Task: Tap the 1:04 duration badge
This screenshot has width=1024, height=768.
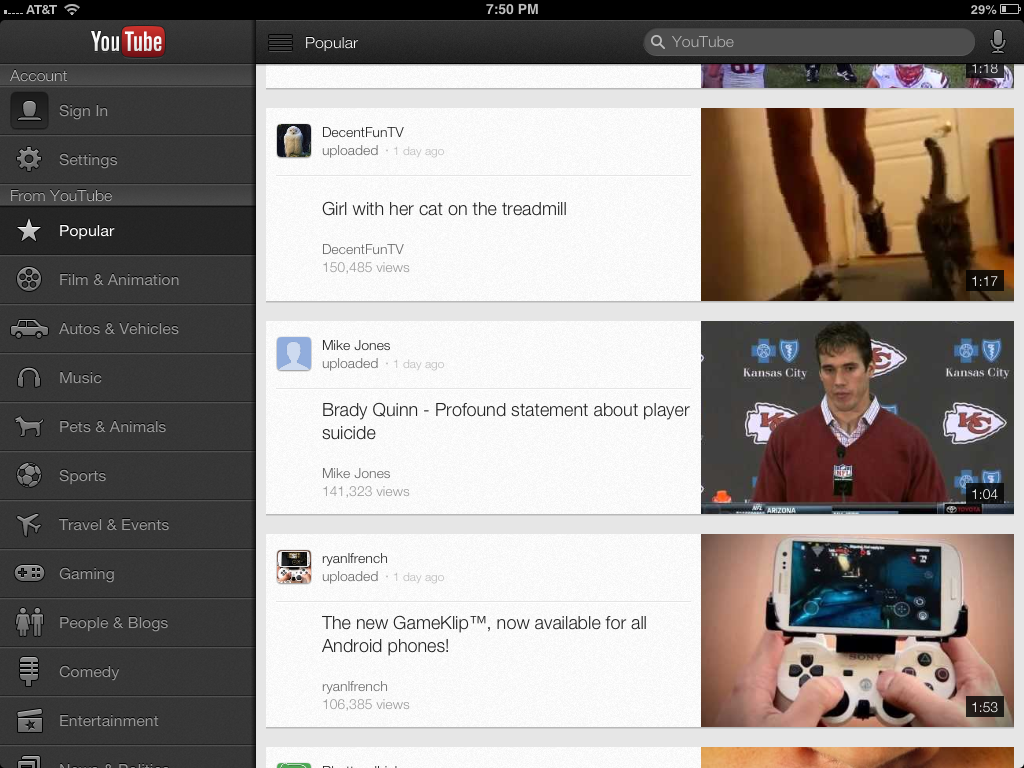Action: (984, 494)
